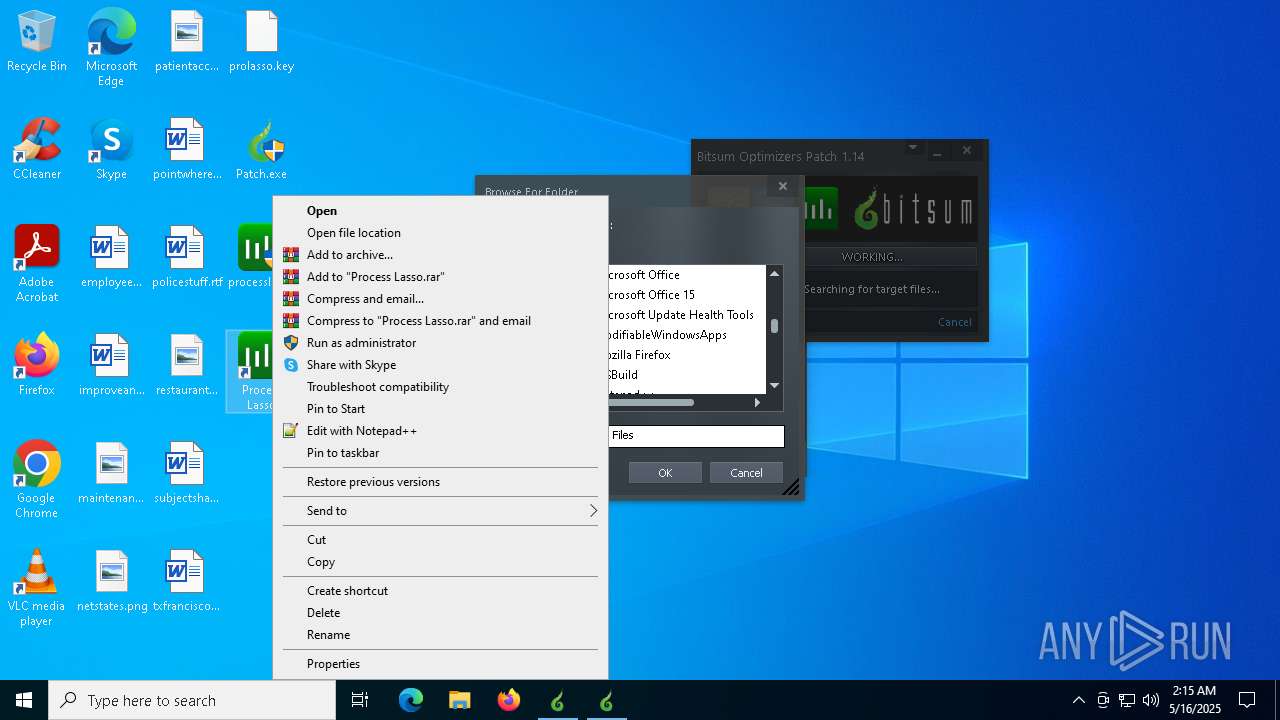The image size is (1280, 720).
Task: Choose Create shortcut
Action: click(440, 591)
